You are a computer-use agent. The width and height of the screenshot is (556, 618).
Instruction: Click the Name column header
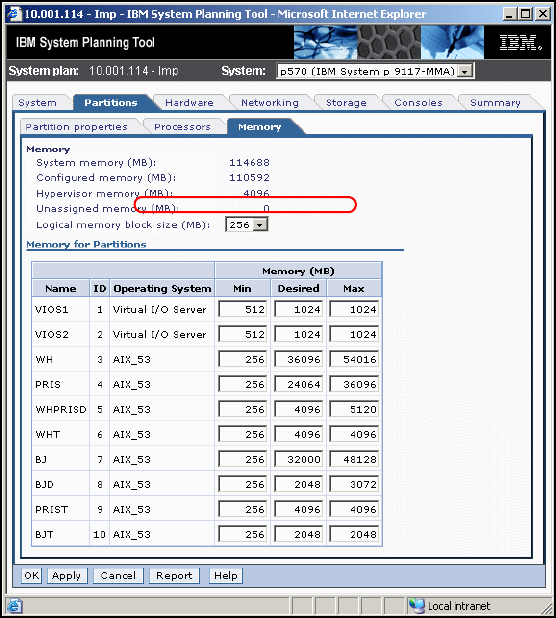tap(60, 289)
